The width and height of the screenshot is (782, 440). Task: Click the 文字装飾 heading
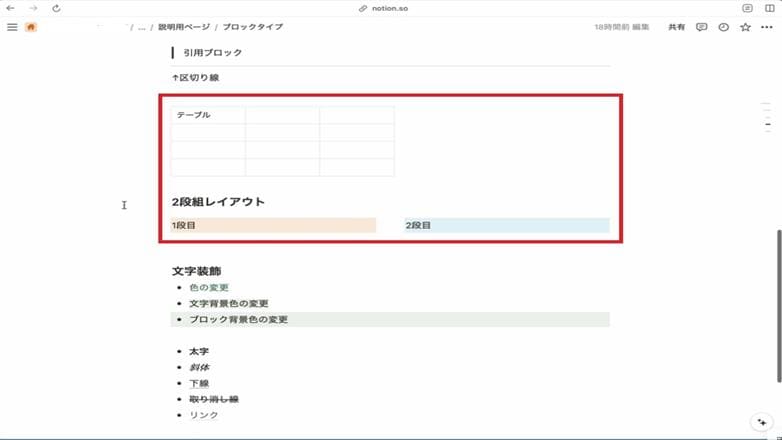pos(196,271)
